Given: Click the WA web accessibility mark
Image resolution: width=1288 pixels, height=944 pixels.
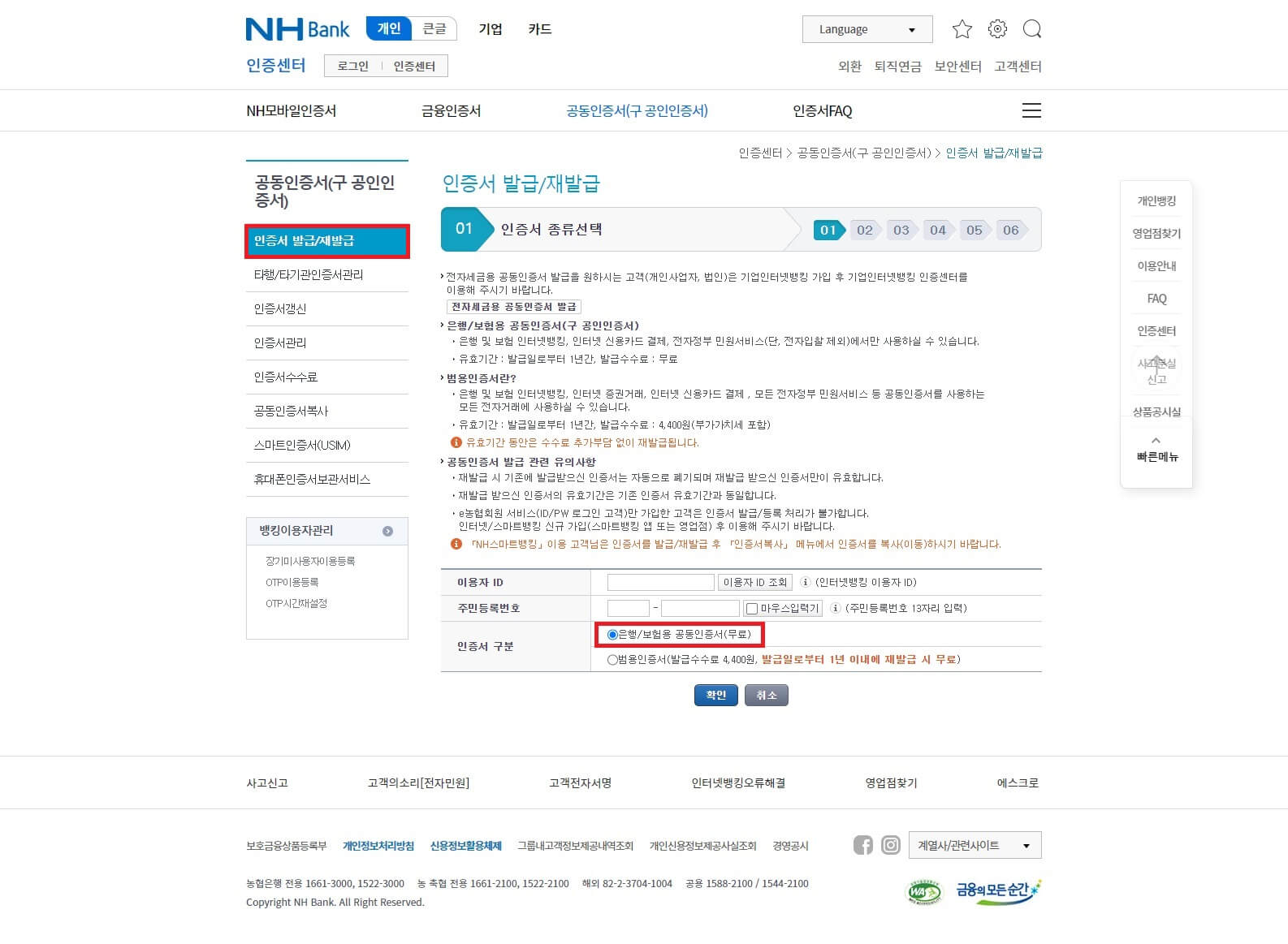Looking at the screenshot, I should click(923, 892).
